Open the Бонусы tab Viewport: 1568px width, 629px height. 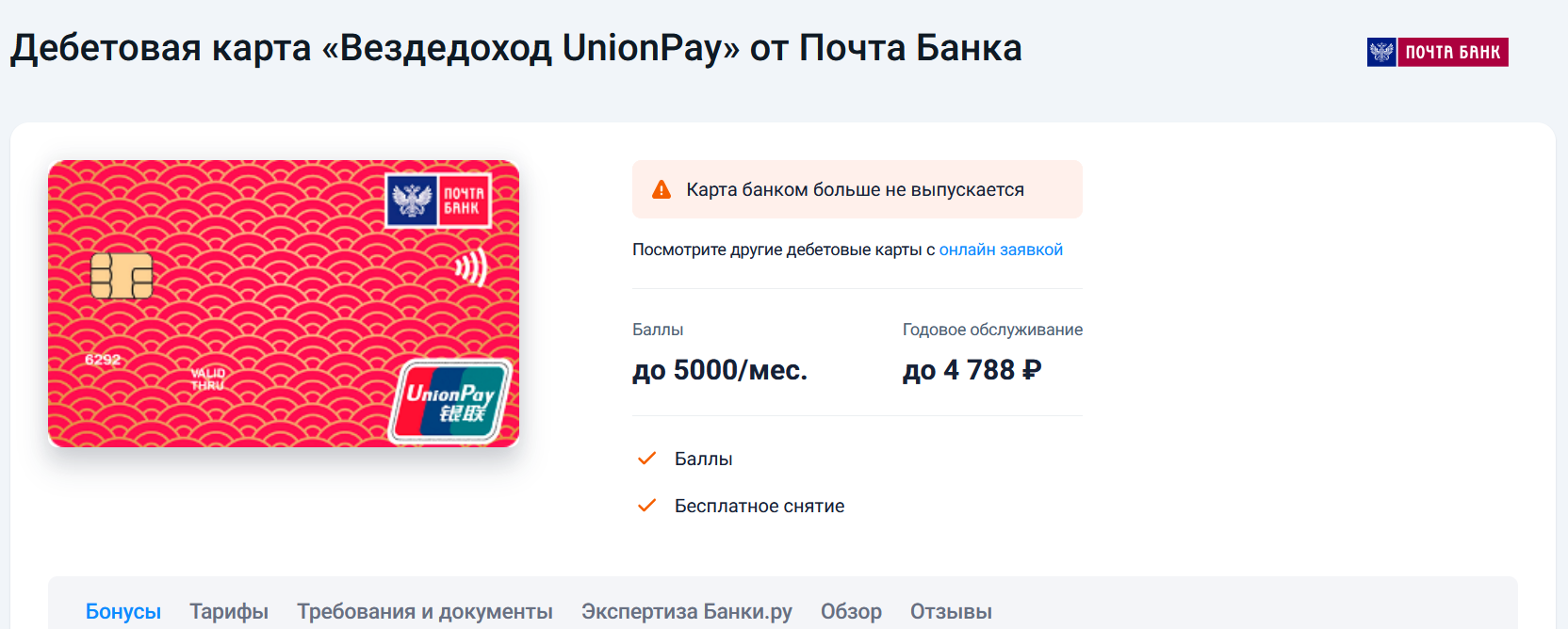pos(123,611)
